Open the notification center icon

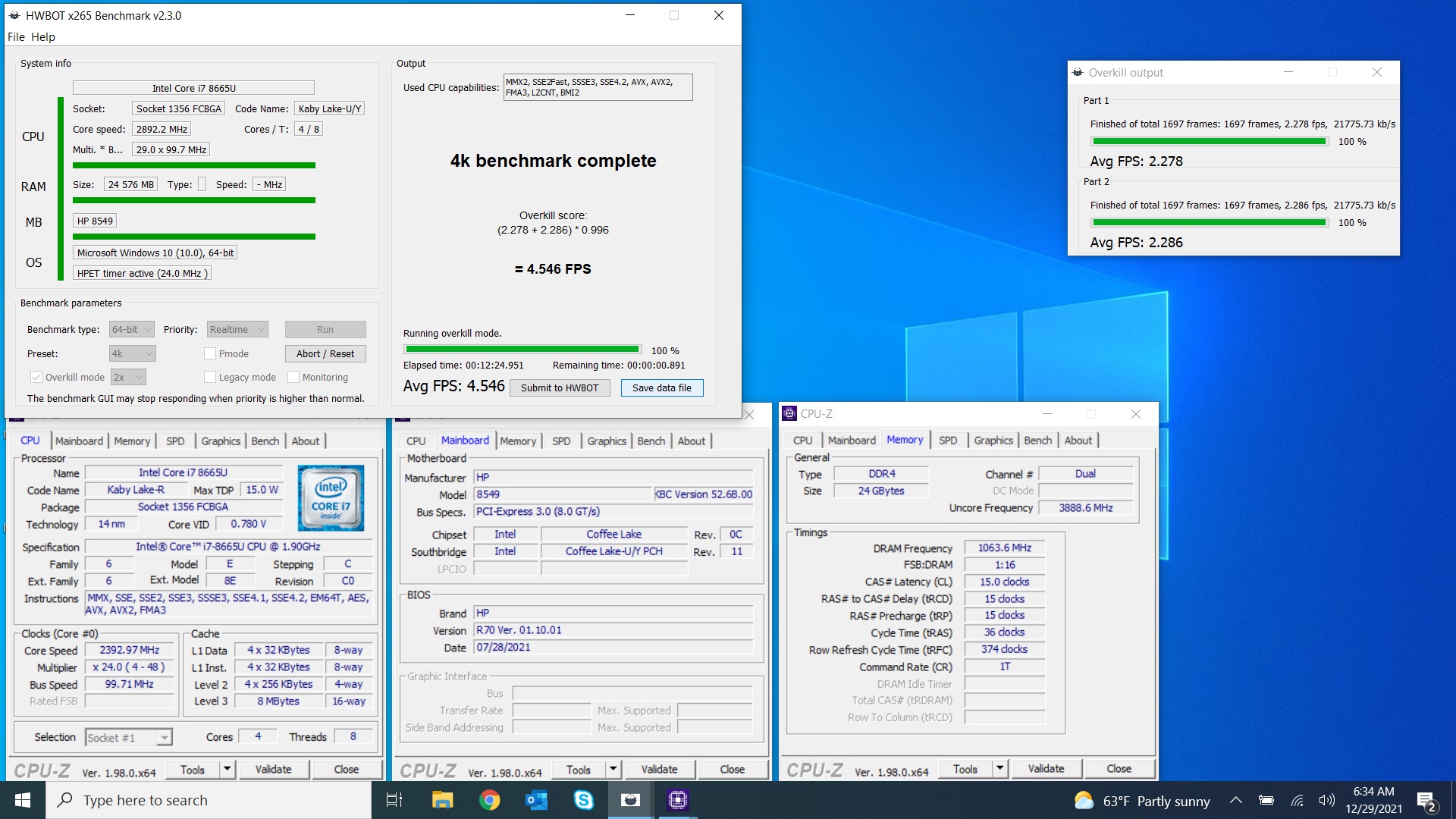point(1426,801)
